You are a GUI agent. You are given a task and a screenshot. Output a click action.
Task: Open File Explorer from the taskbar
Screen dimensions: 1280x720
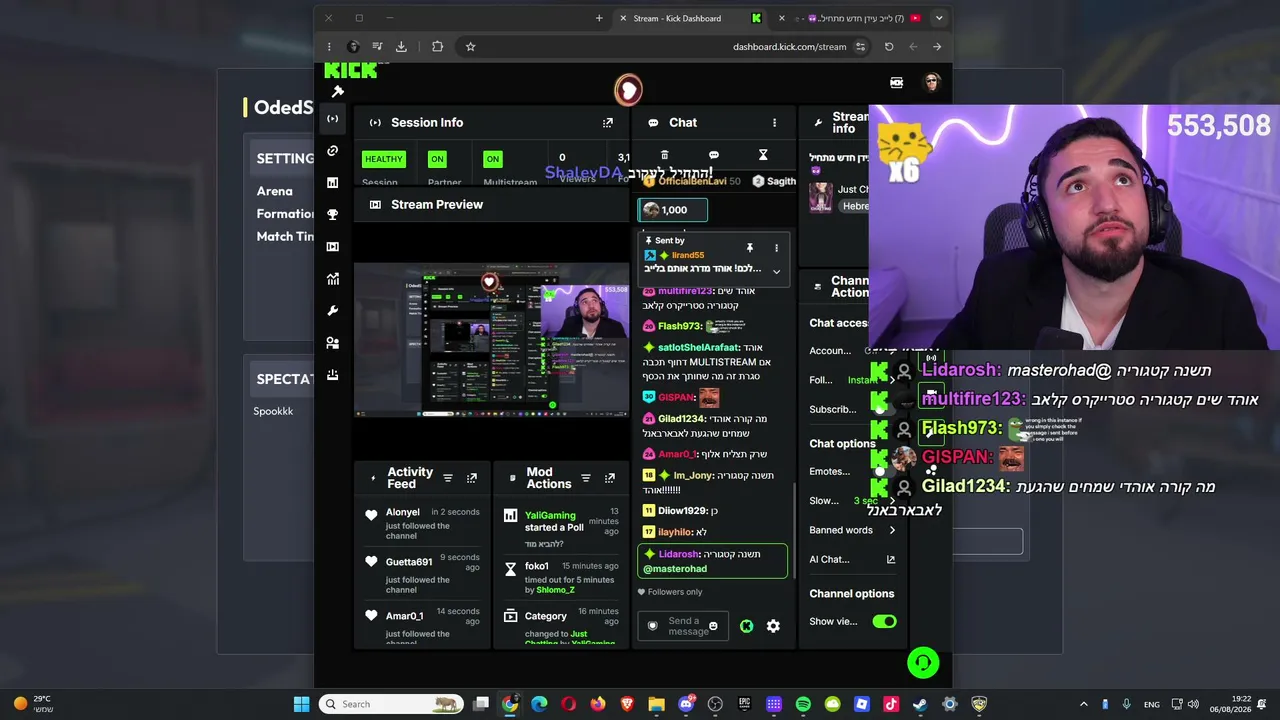(656, 704)
